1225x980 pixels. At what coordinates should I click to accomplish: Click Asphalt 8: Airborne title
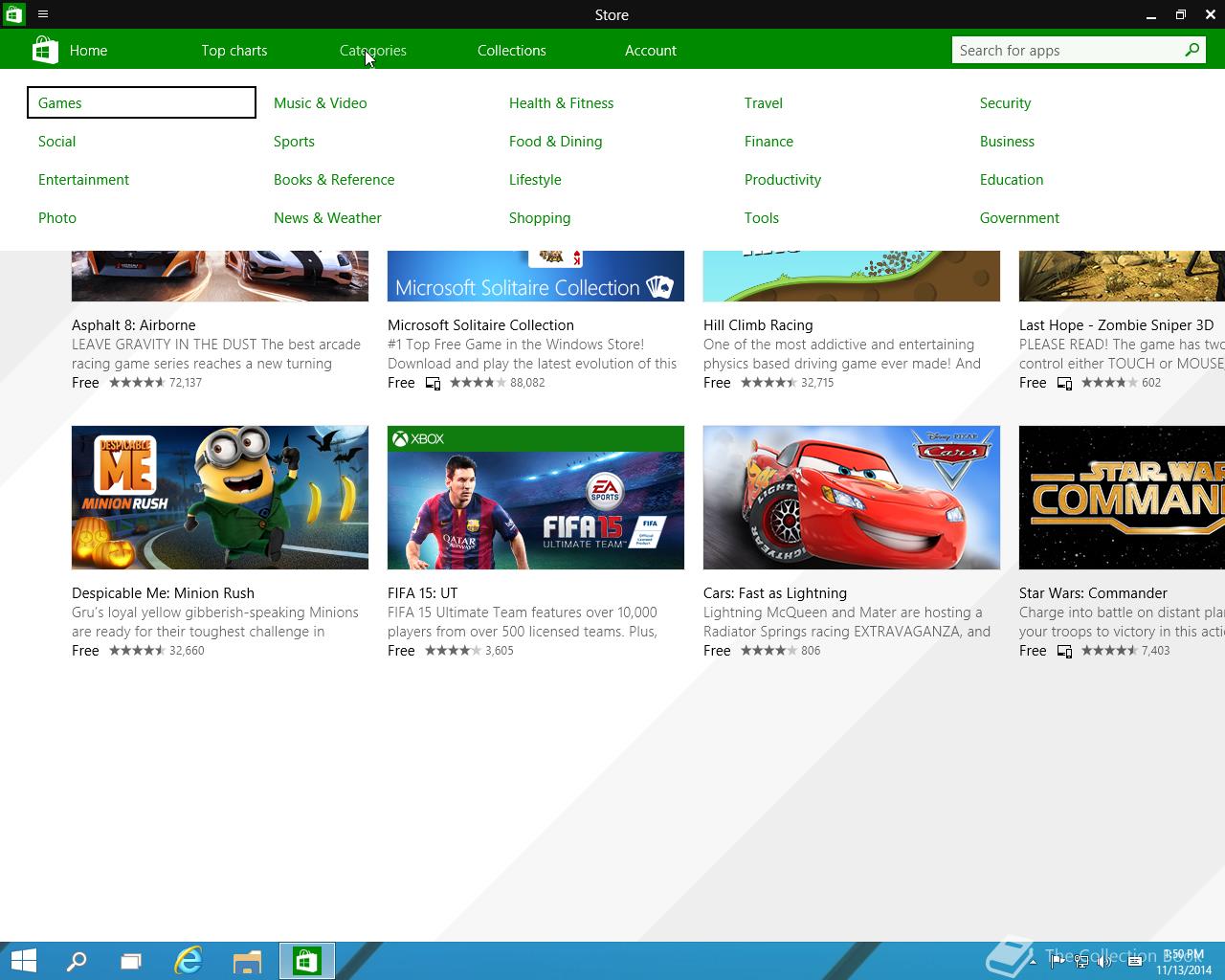[133, 325]
